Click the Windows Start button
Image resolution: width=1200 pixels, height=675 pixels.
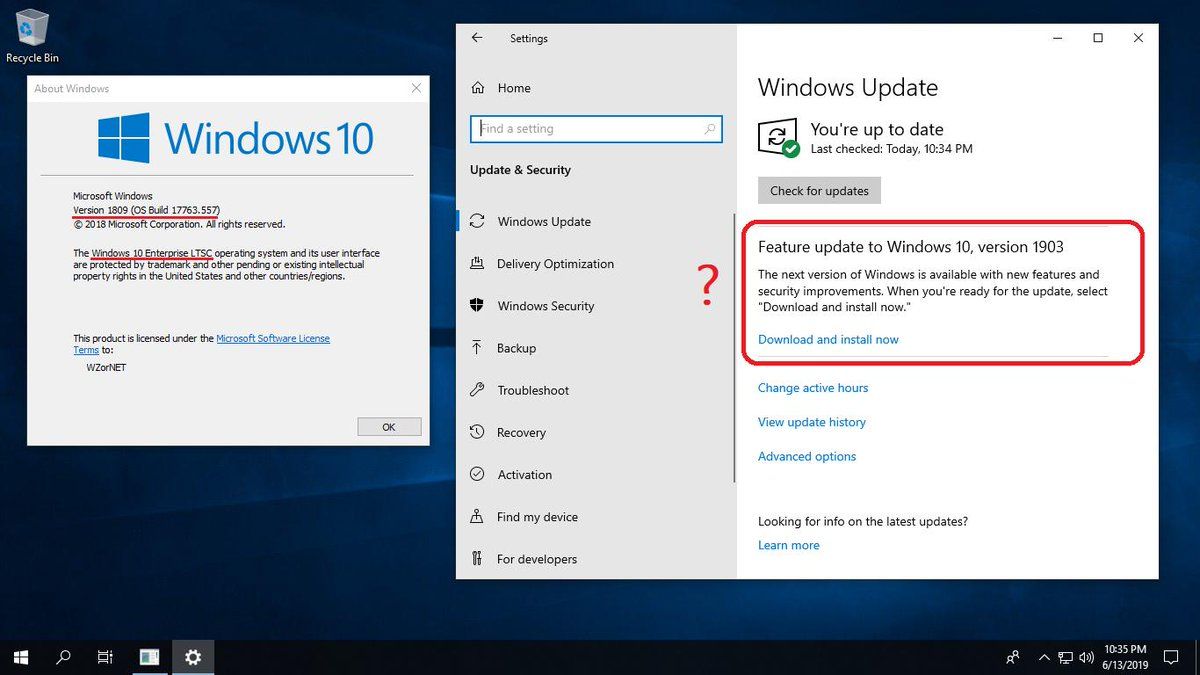(x=22, y=657)
